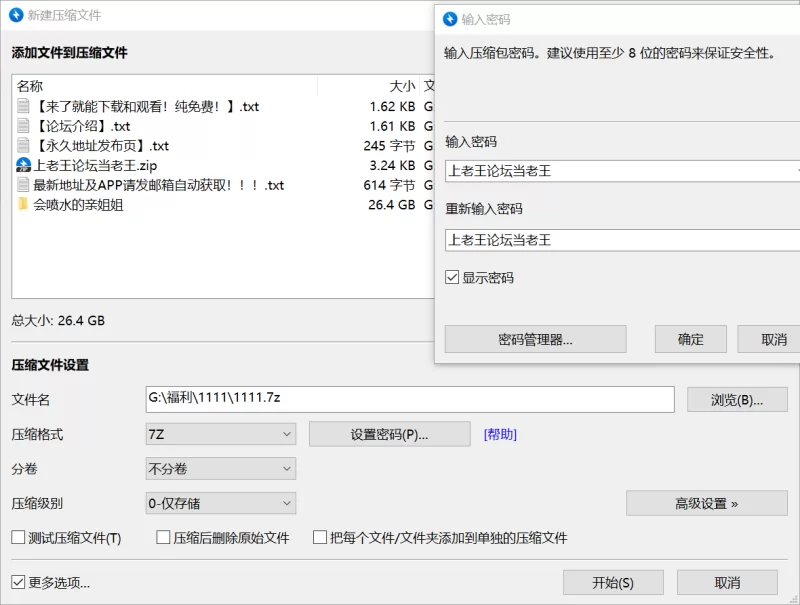This screenshot has height=605, width=800.
Task: Expand the 分卷 dropdown list
Action: 220,468
